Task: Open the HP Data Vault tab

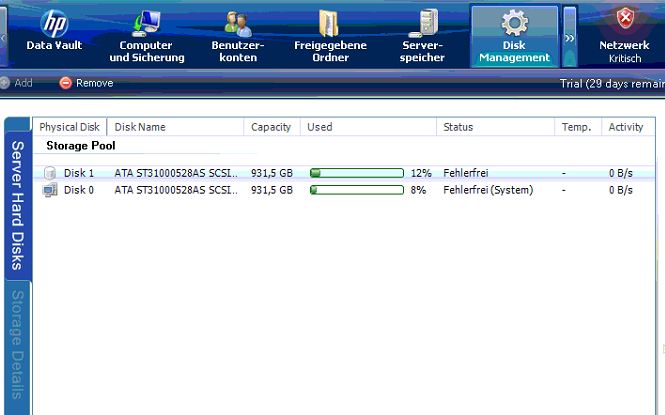Action: point(54,33)
